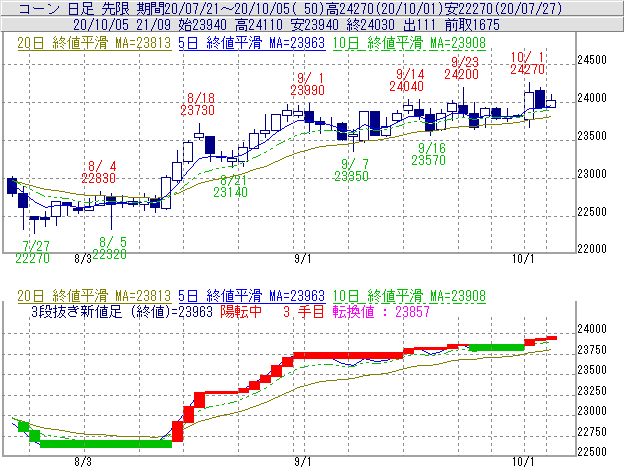
Task: Click the lower chart 10日 終値平滑 MA=23908 legend
Action: coord(409,296)
